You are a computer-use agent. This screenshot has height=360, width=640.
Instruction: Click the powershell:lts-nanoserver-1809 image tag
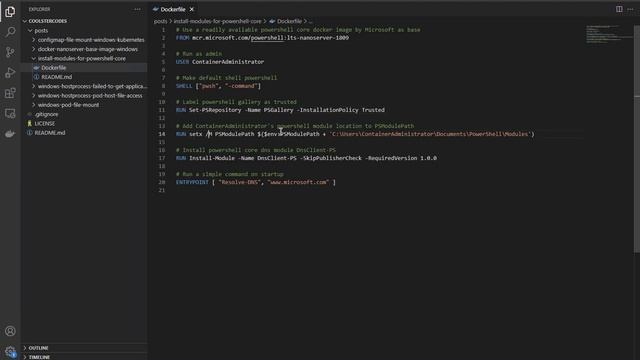pos(300,38)
